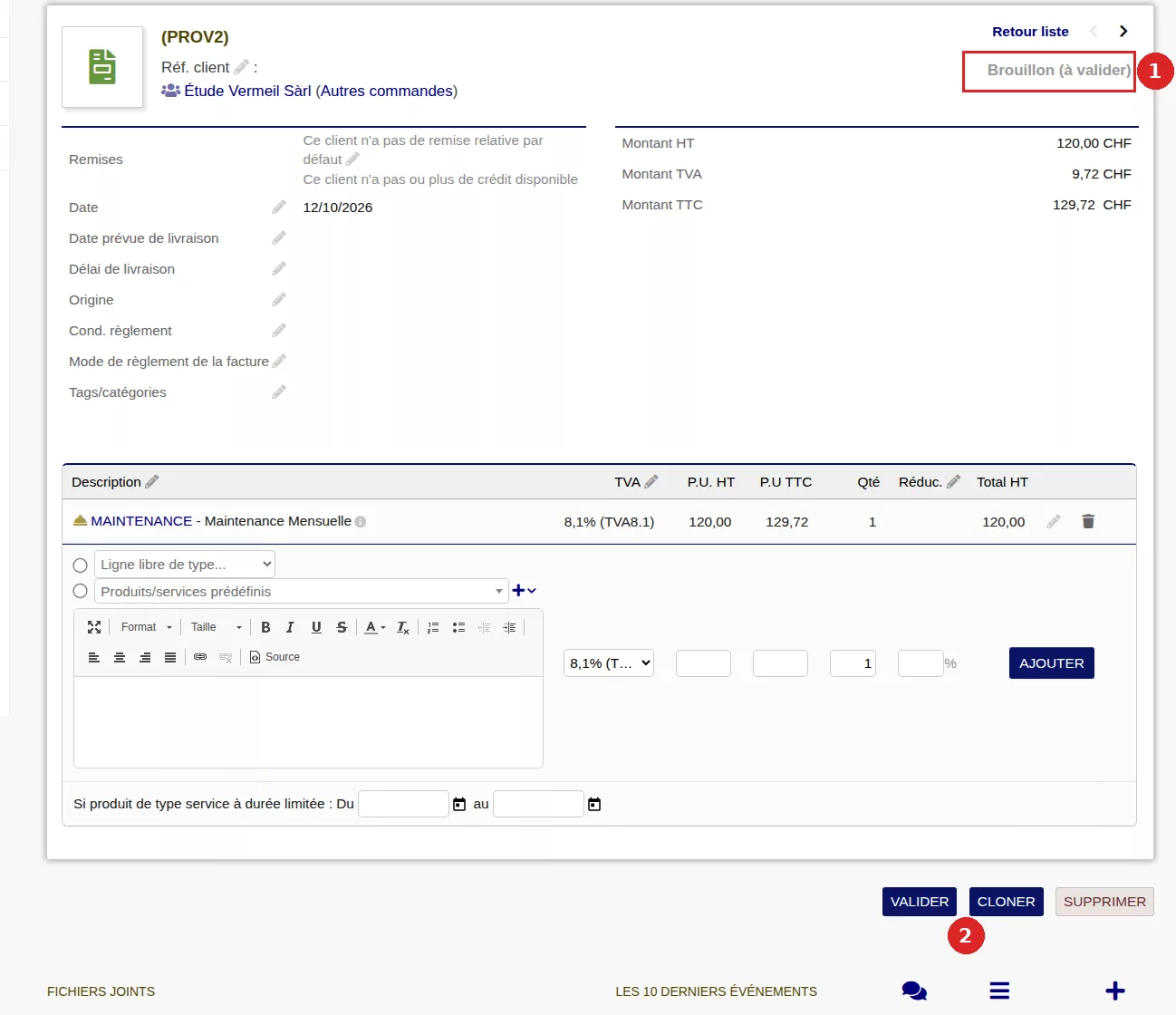Edit the MAINTENANCE line pencil icon
Screen dimensions: 1176x1015
pyautogui.click(x=1054, y=521)
